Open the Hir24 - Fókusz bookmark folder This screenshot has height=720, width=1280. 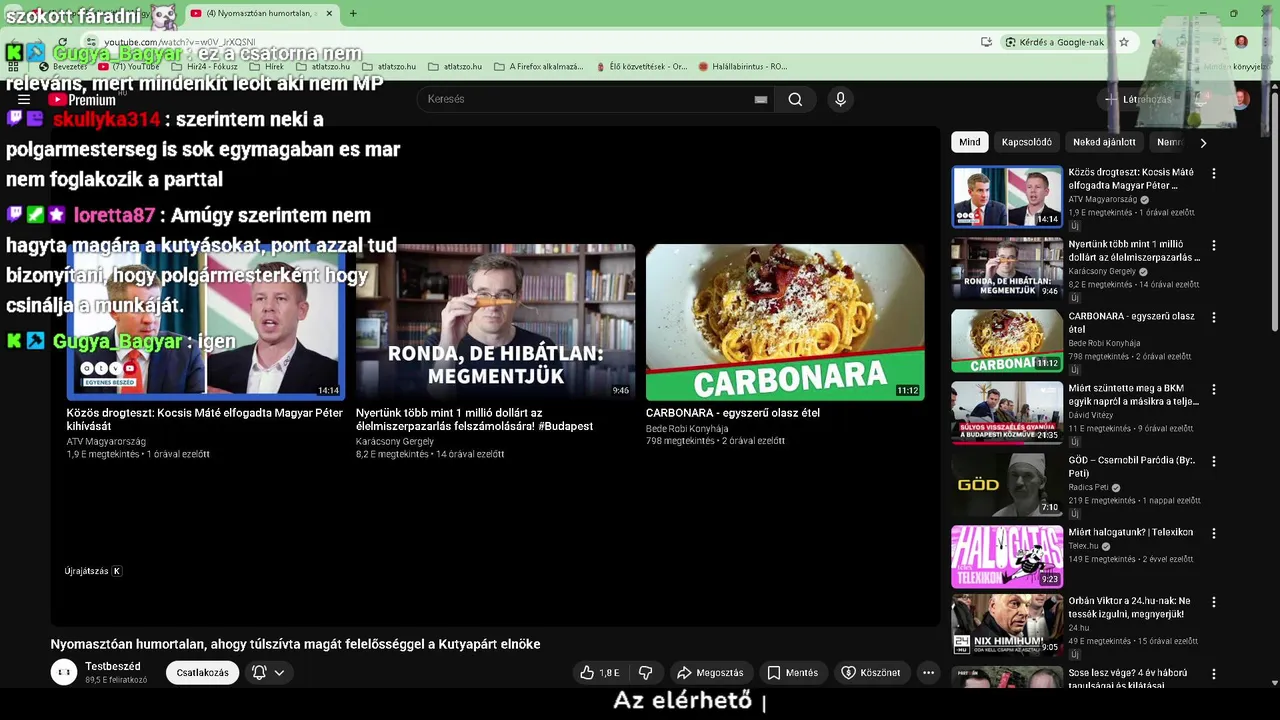click(x=205, y=67)
